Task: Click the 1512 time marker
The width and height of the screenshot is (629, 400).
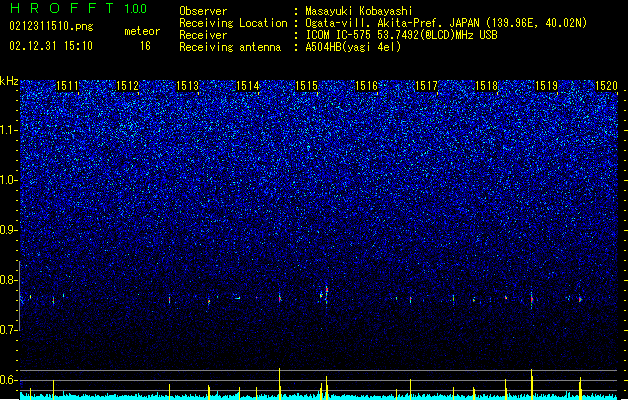Action: pyautogui.click(x=127, y=86)
